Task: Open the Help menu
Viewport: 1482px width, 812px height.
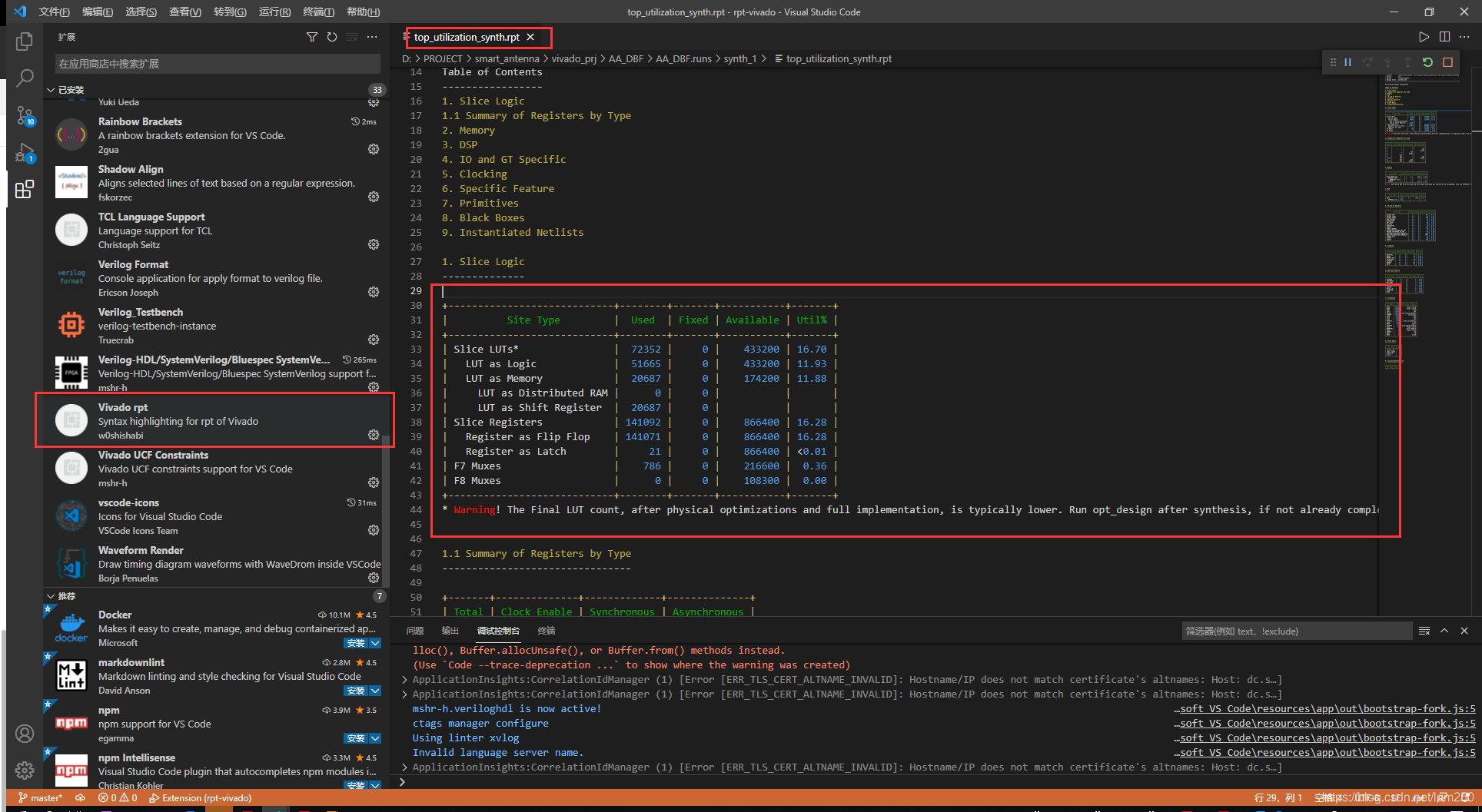Action: [x=363, y=12]
